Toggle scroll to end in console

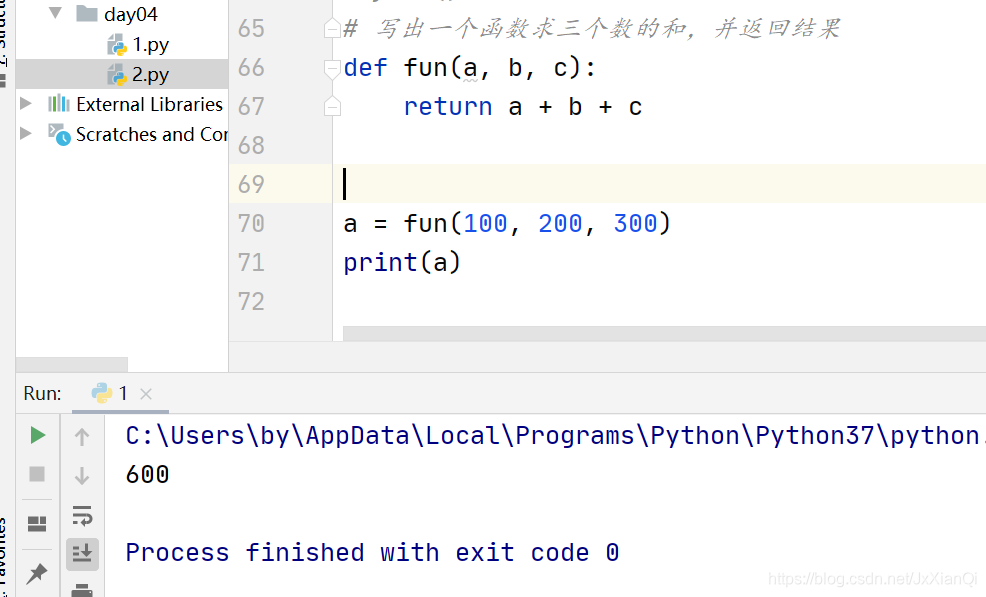[82, 554]
